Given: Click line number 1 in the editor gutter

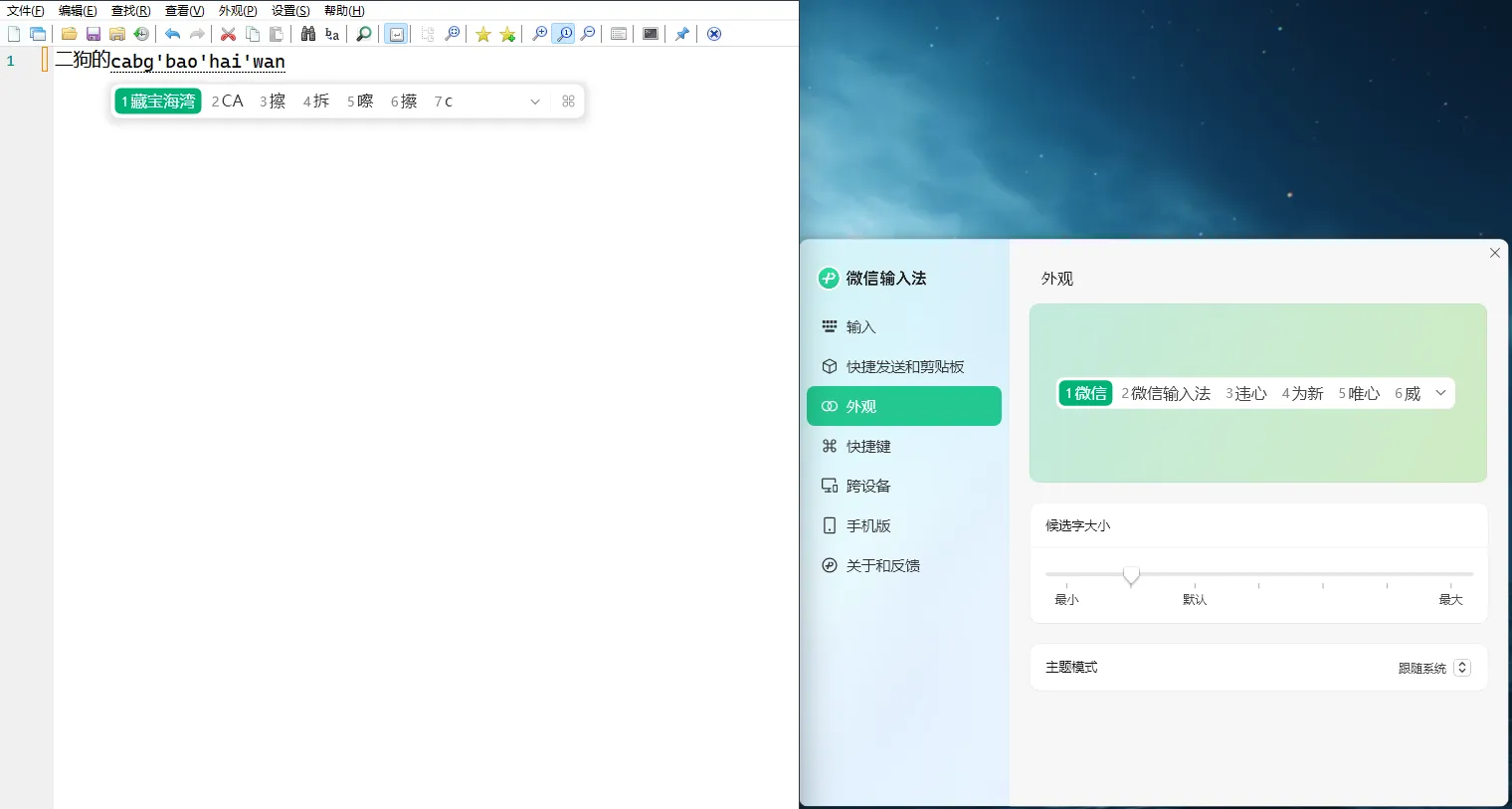Looking at the screenshot, I should [x=10, y=59].
